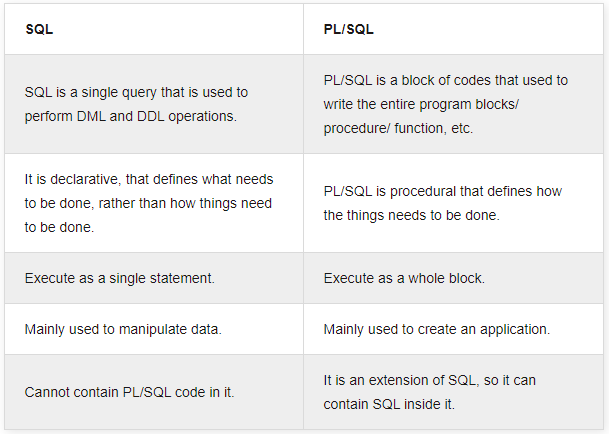The width and height of the screenshot is (609, 434).
Task: Click the line 'be done, rather than how things need'
Action: [149, 203]
